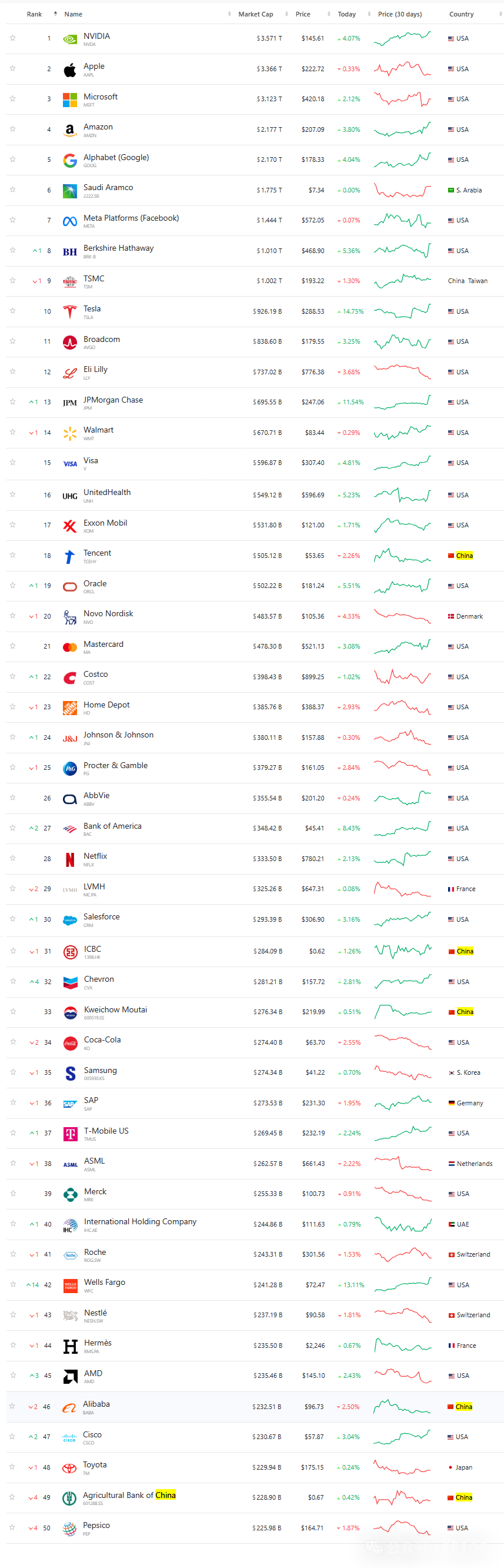Viewport: 504px width, 1568px height.
Task: Click the Coca-Cola red logo
Action: click(71, 1044)
